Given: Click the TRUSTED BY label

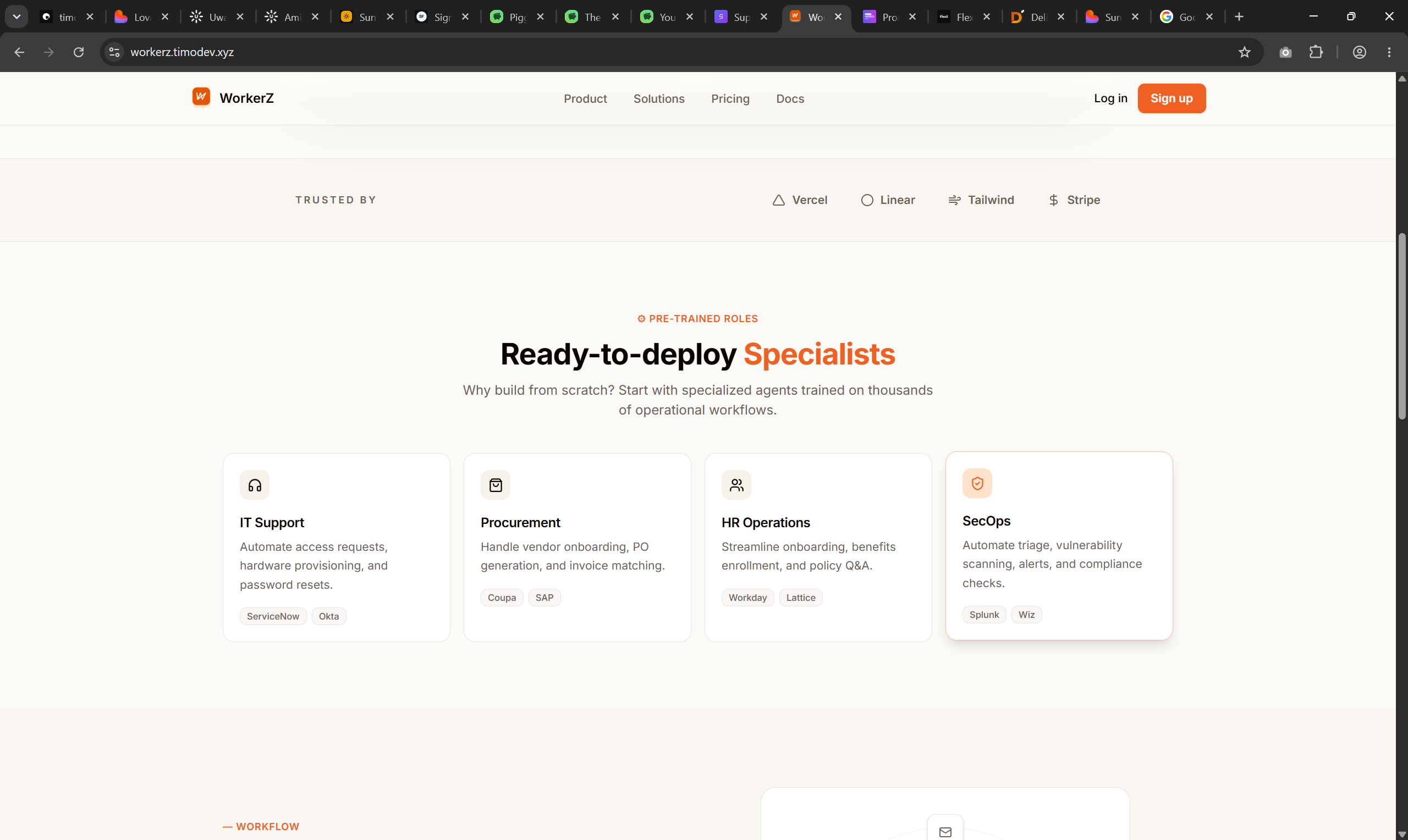Looking at the screenshot, I should click(x=335, y=200).
